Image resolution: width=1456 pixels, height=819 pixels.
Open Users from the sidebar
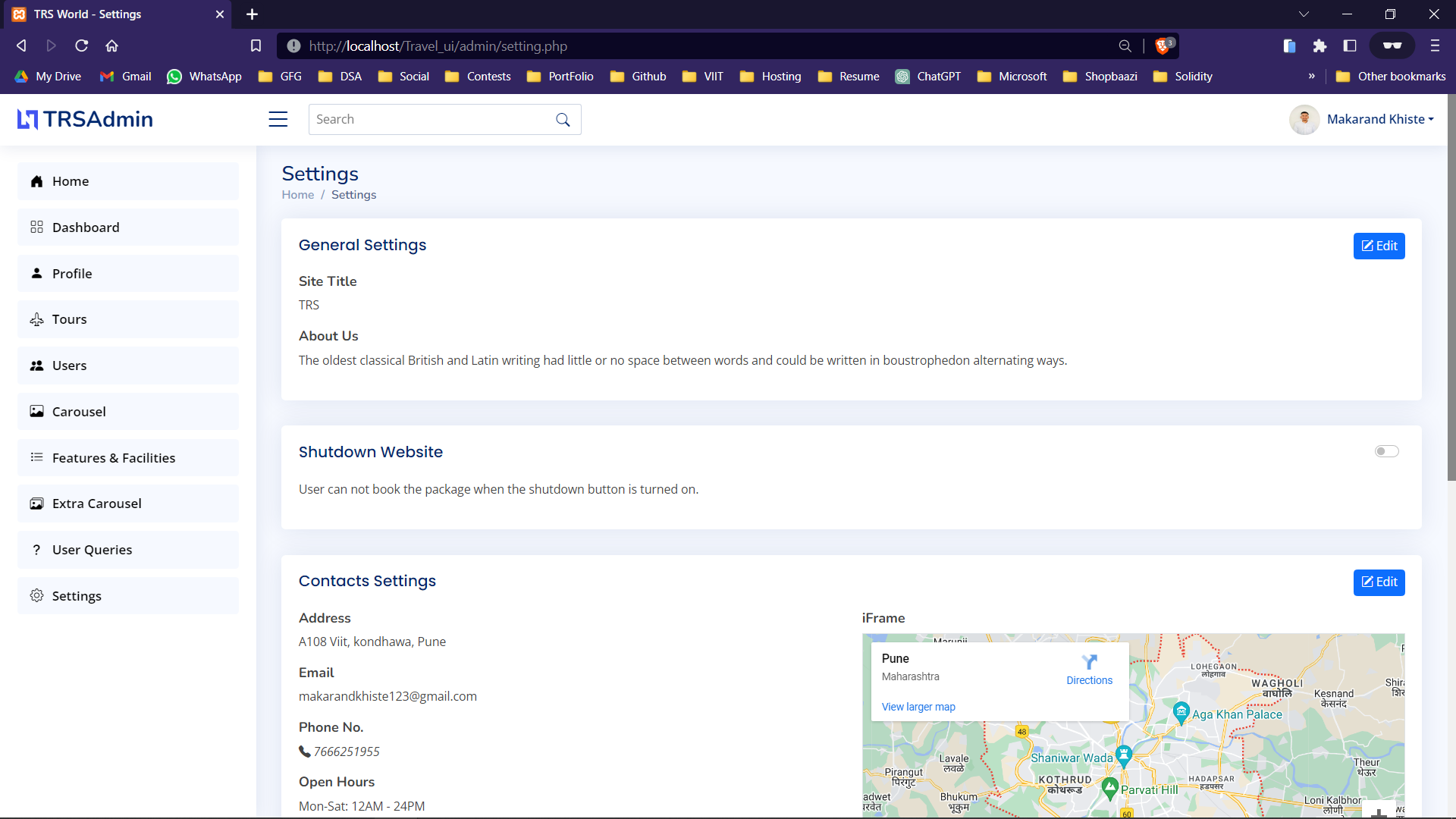point(127,366)
